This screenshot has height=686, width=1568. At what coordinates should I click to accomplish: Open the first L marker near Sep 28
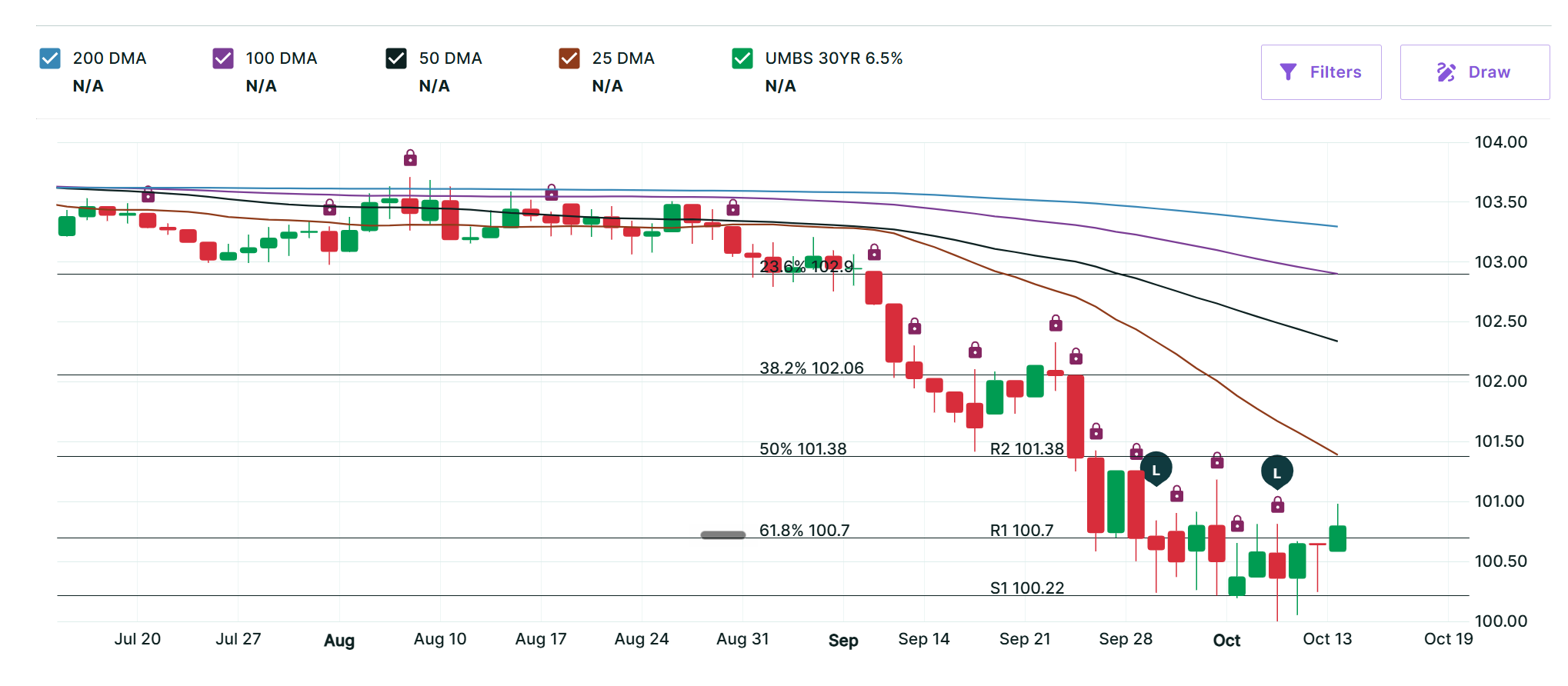tap(1156, 469)
